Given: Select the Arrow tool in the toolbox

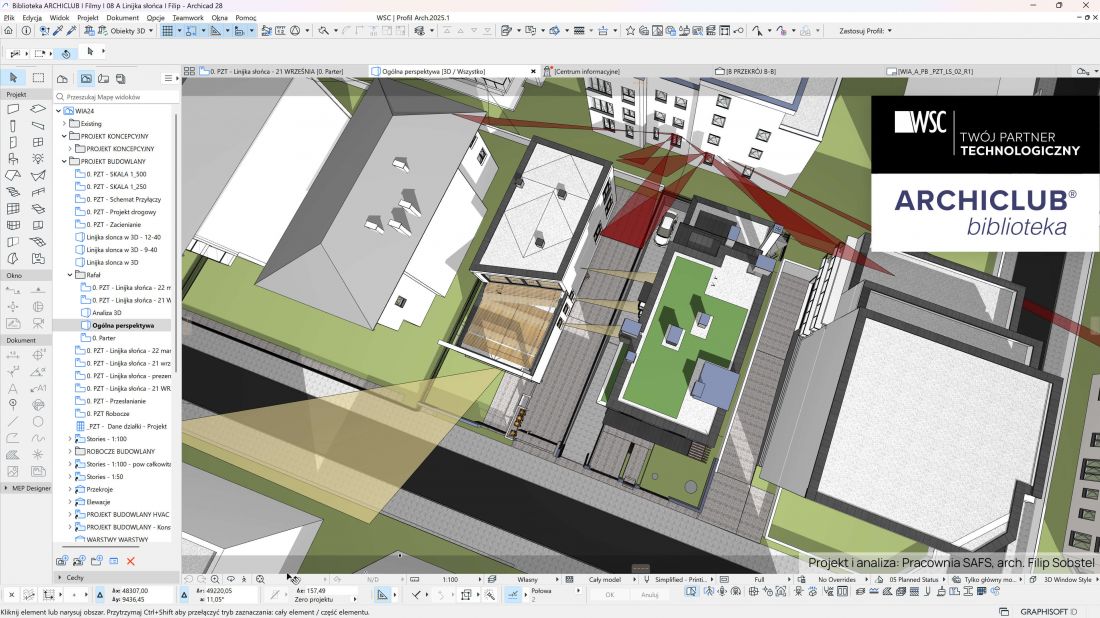Looking at the screenshot, I should tap(13, 78).
